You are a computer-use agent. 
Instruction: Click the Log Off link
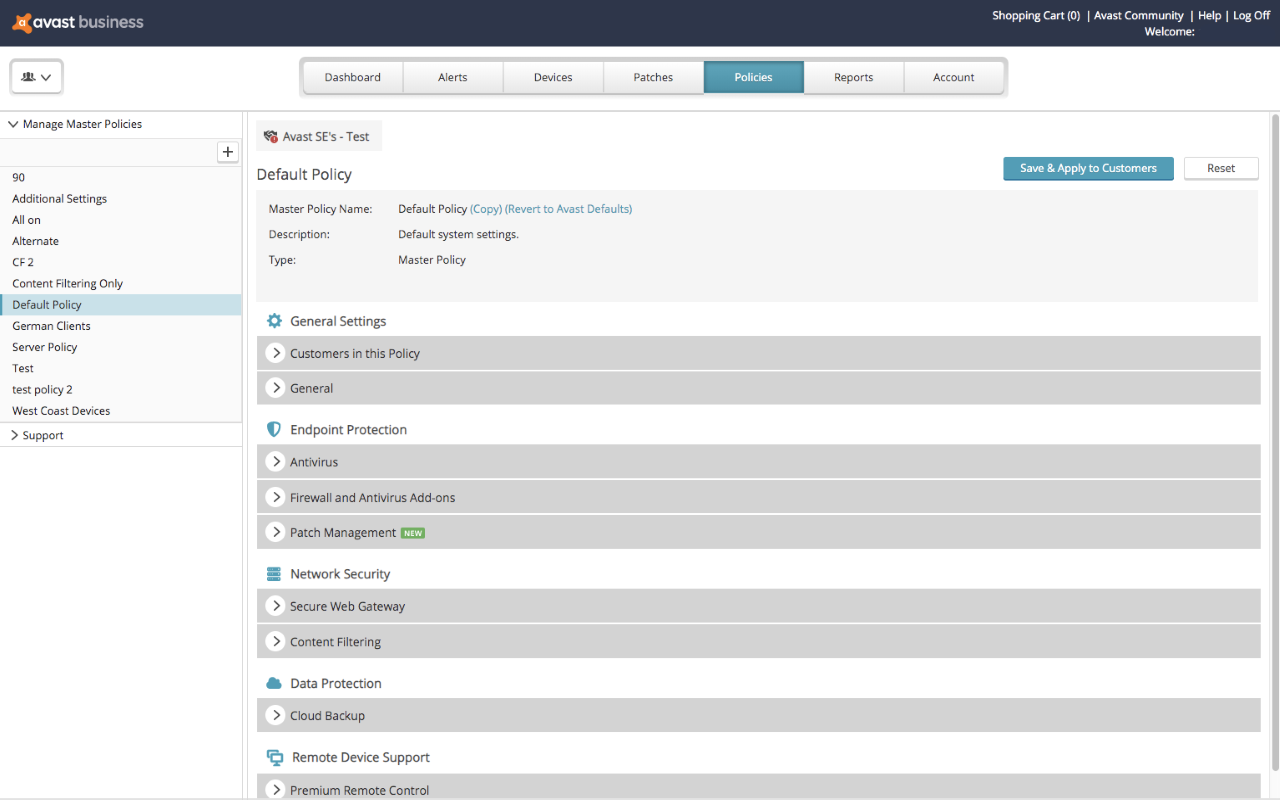(x=1251, y=15)
